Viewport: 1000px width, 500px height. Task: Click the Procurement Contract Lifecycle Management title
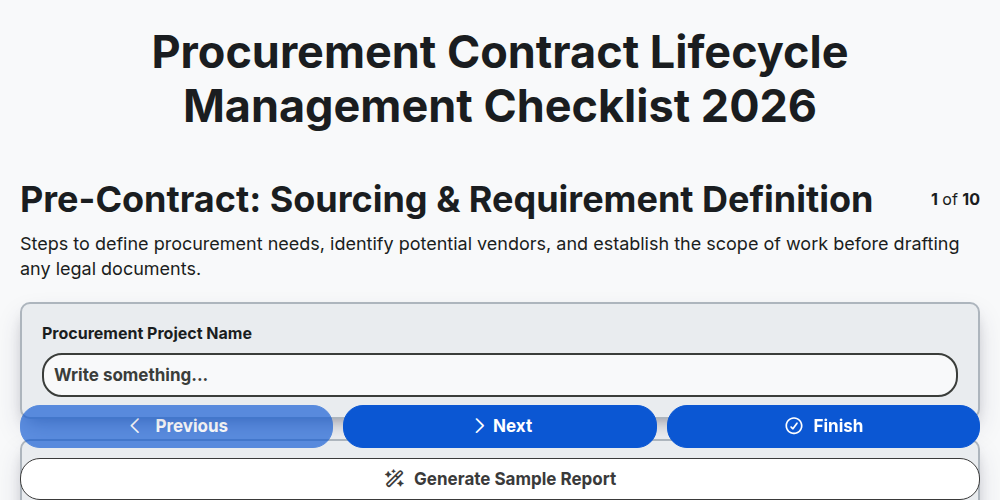(499, 78)
